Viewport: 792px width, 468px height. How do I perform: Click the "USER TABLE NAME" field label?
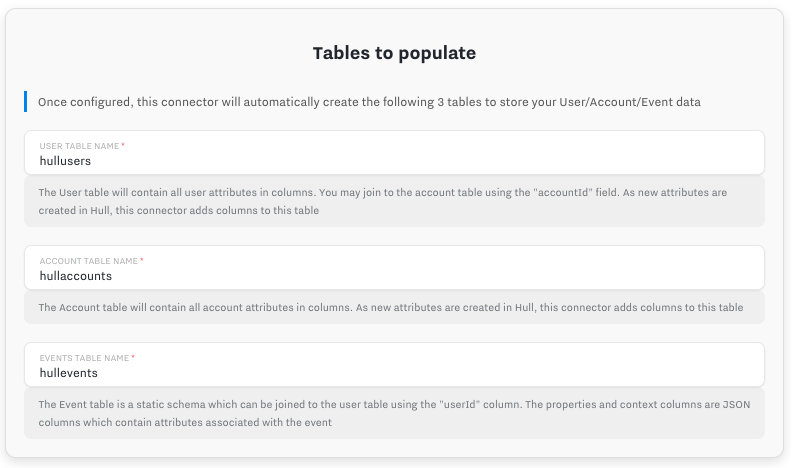79,146
